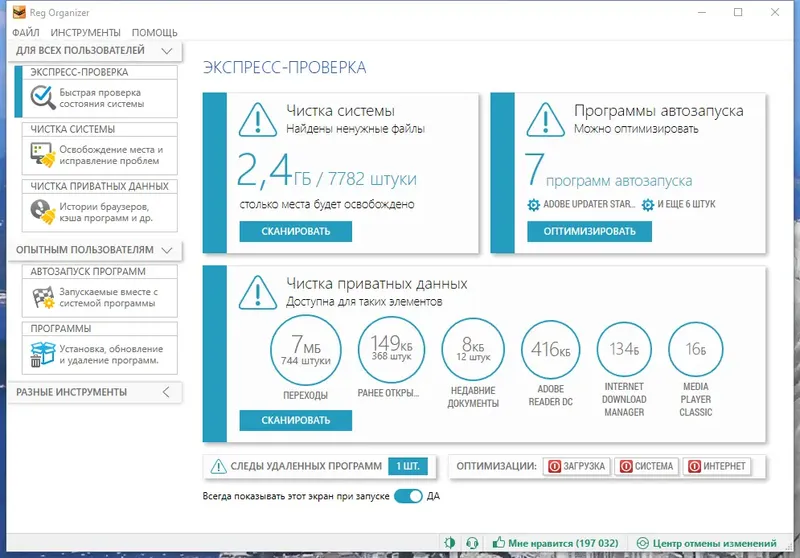Click 7 программ автозапуска text

pos(608,171)
